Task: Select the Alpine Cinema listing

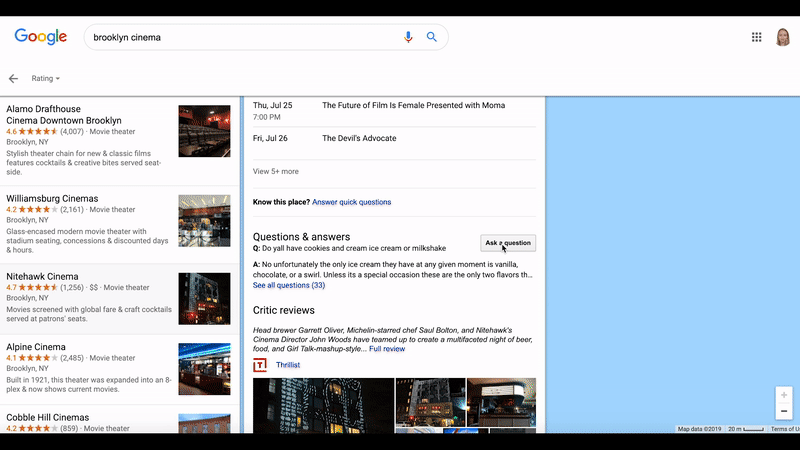Action: (x=119, y=369)
